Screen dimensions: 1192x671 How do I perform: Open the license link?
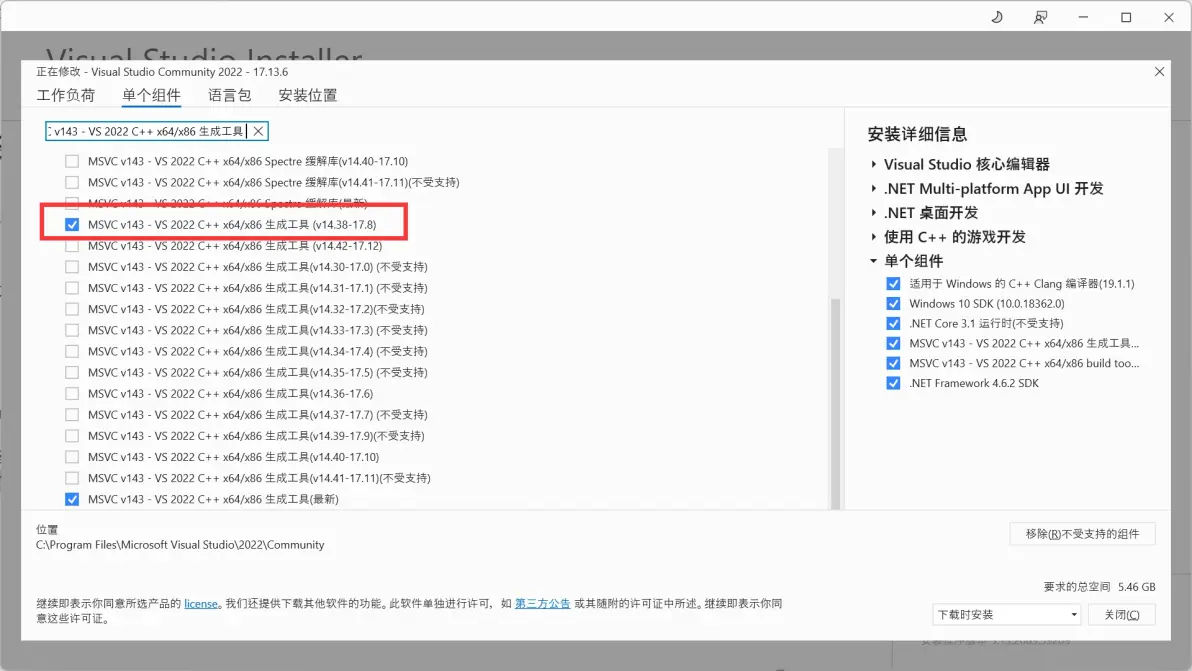[x=201, y=603]
